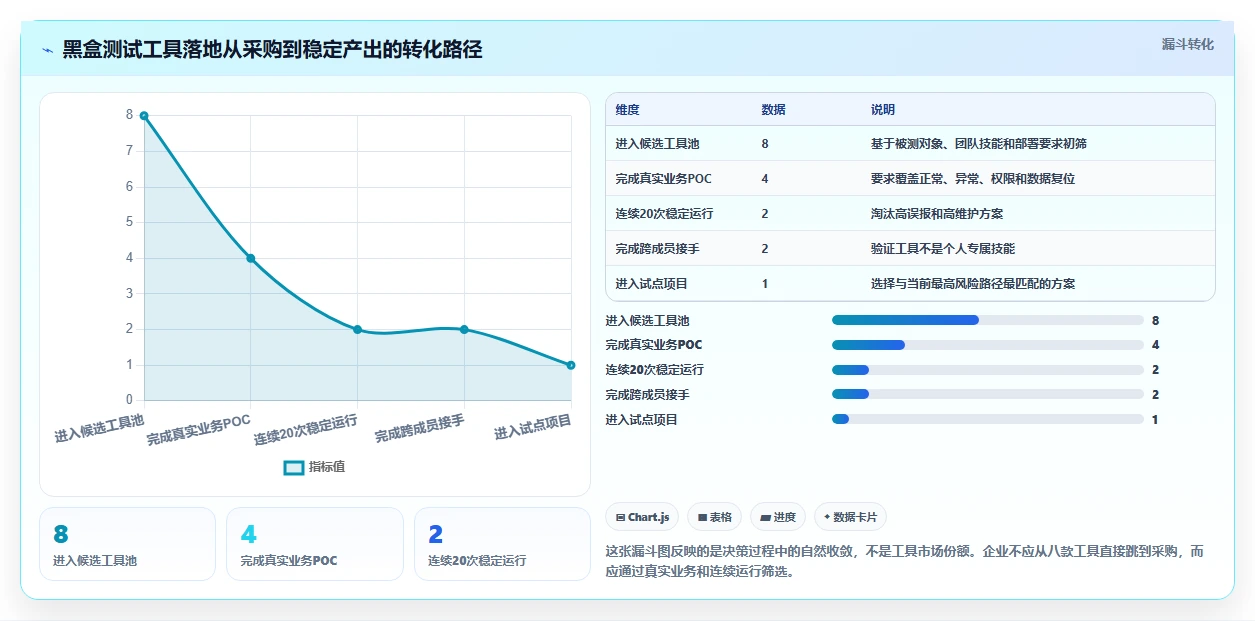Select table row cell 连续20次稳定运行
Screen dimensions: 1255x621
[x=665, y=214]
